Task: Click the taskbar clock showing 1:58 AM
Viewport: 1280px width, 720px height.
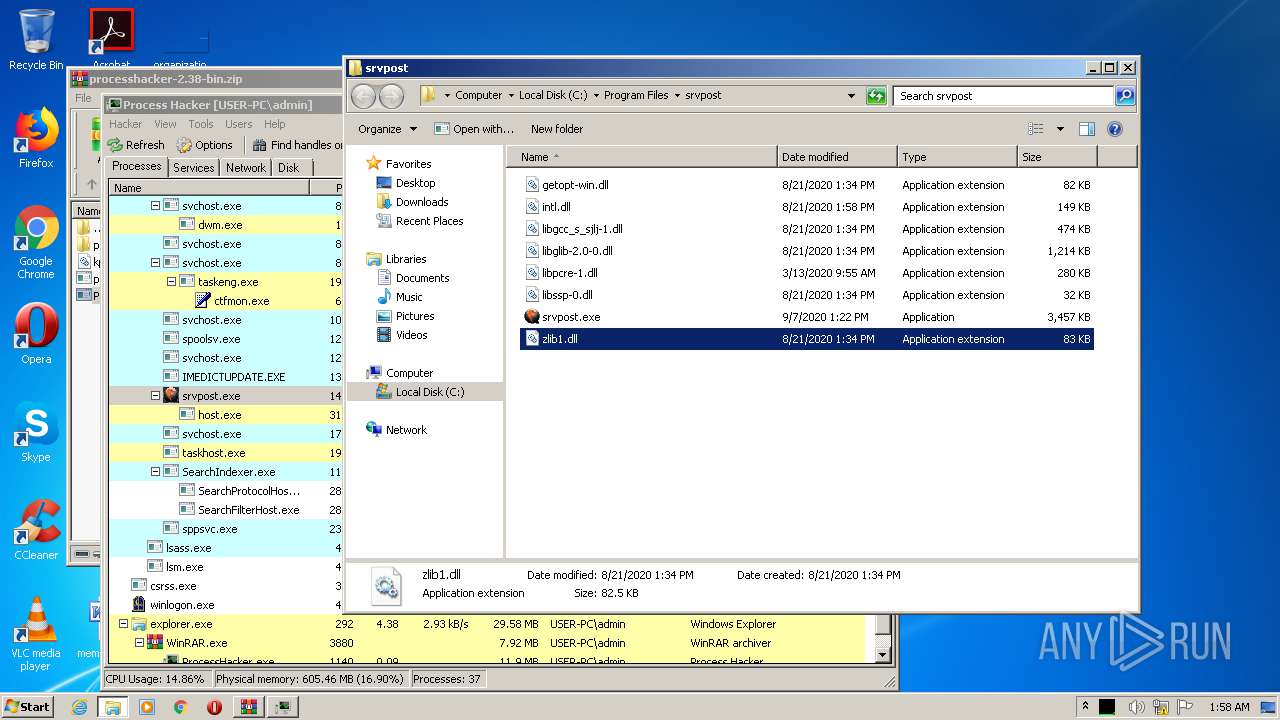Action: (x=1228, y=707)
